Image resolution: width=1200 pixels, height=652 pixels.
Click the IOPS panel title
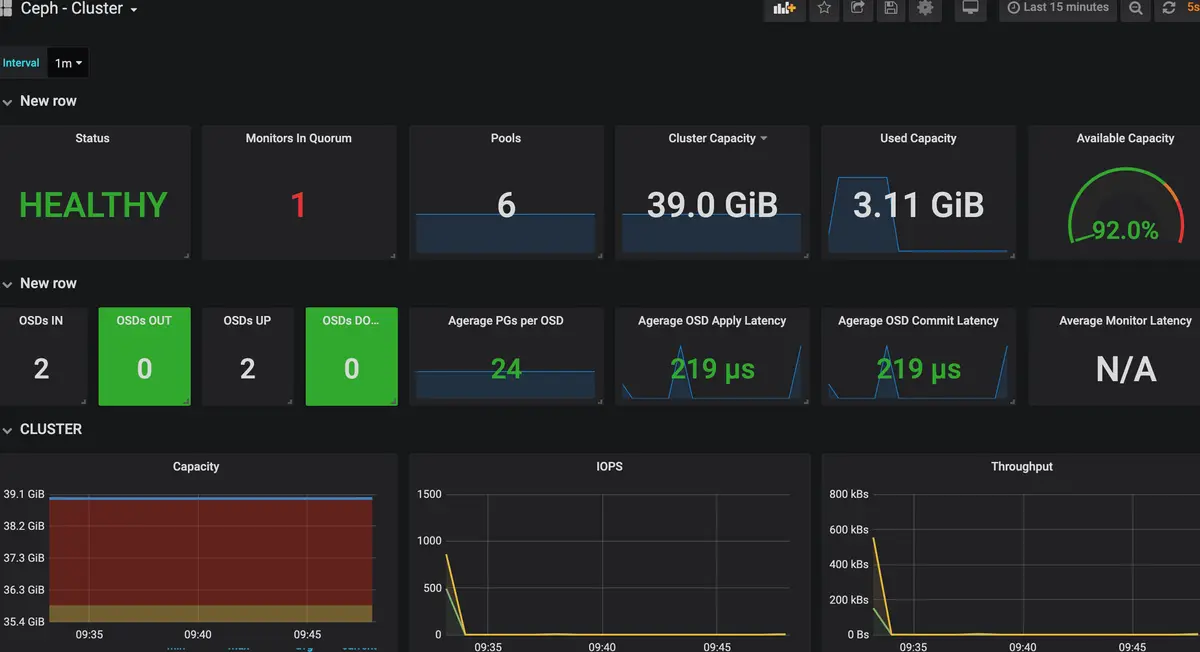pyautogui.click(x=609, y=466)
